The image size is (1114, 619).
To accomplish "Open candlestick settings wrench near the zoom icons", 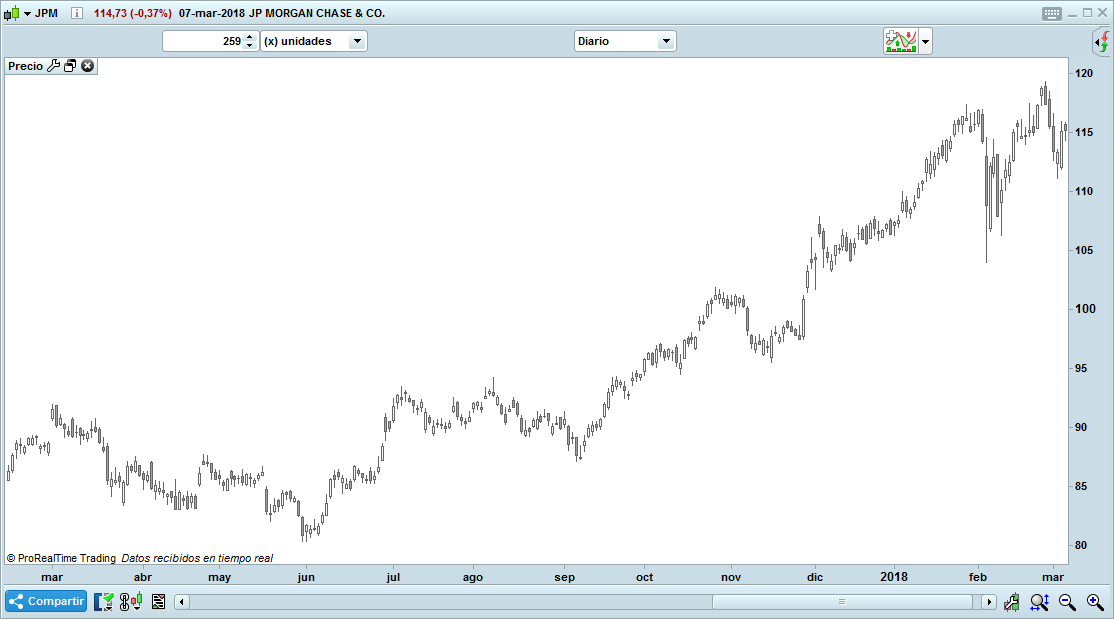I will (x=1011, y=601).
